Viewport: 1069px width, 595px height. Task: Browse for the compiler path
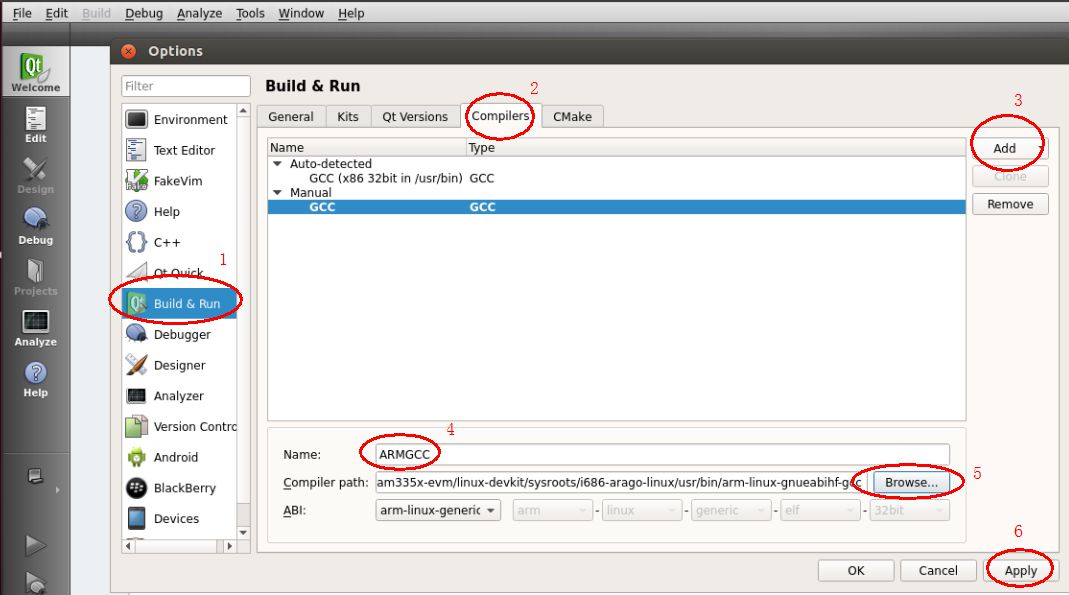click(912, 482)
